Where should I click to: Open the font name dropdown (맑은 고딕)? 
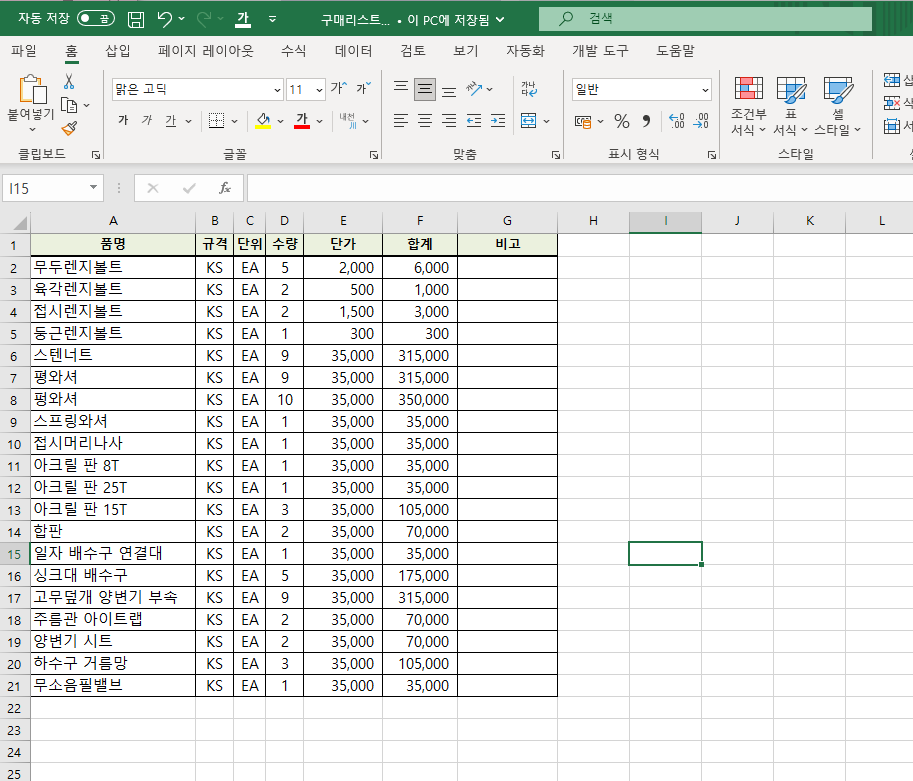[276, 90]
